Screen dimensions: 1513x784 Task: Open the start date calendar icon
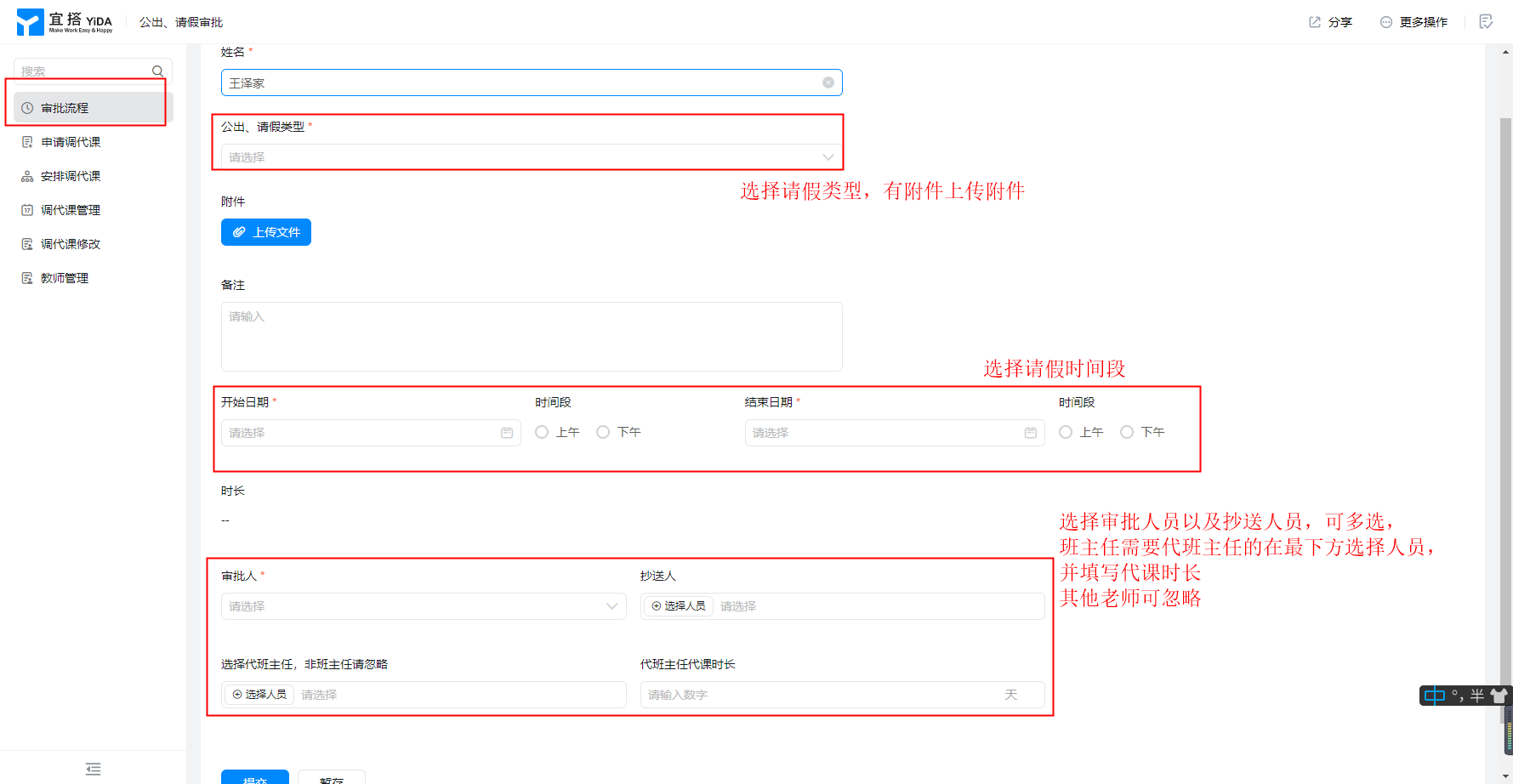click(x=507, y=433)
